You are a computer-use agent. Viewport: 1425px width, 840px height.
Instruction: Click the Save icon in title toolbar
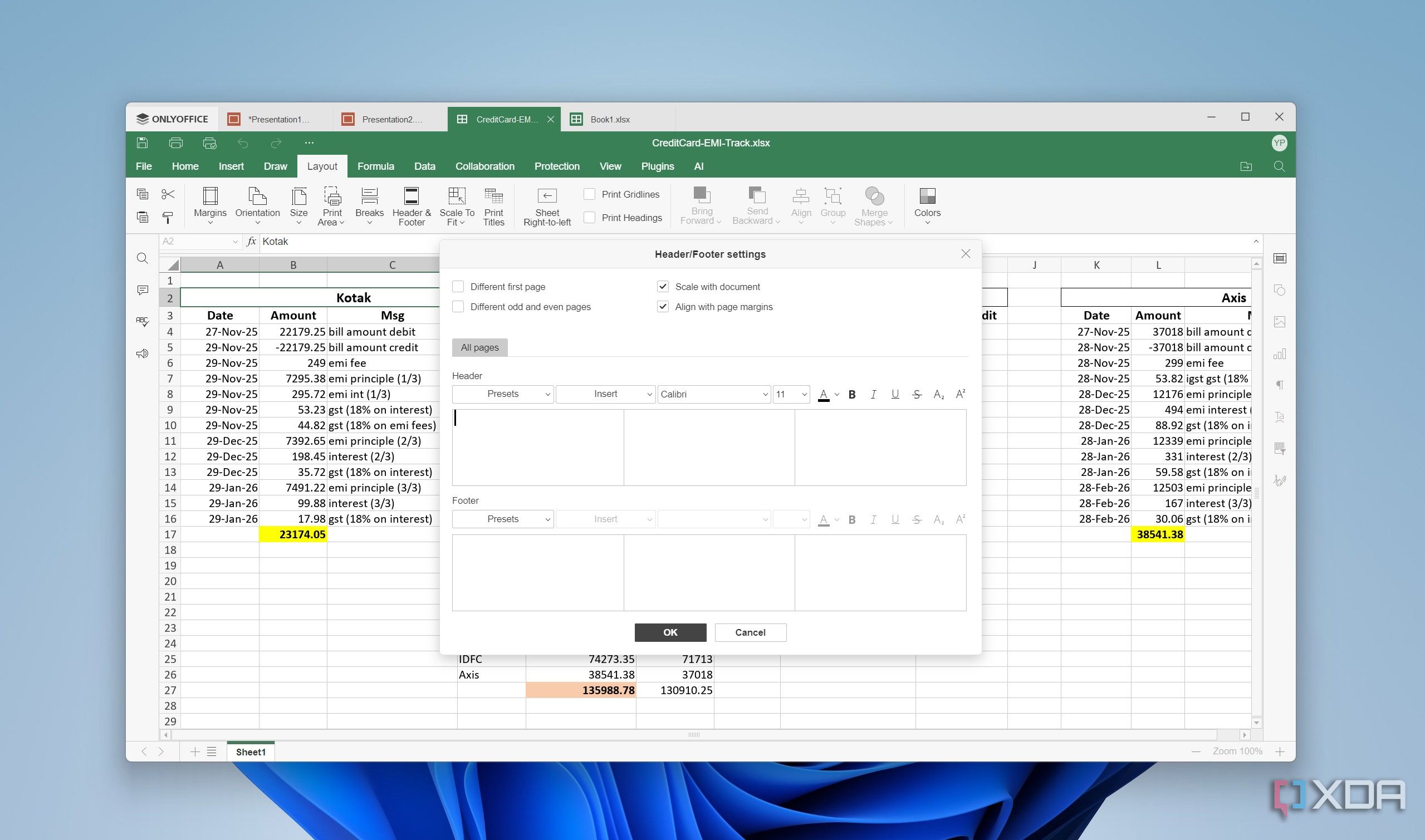(x=142, y=143)
